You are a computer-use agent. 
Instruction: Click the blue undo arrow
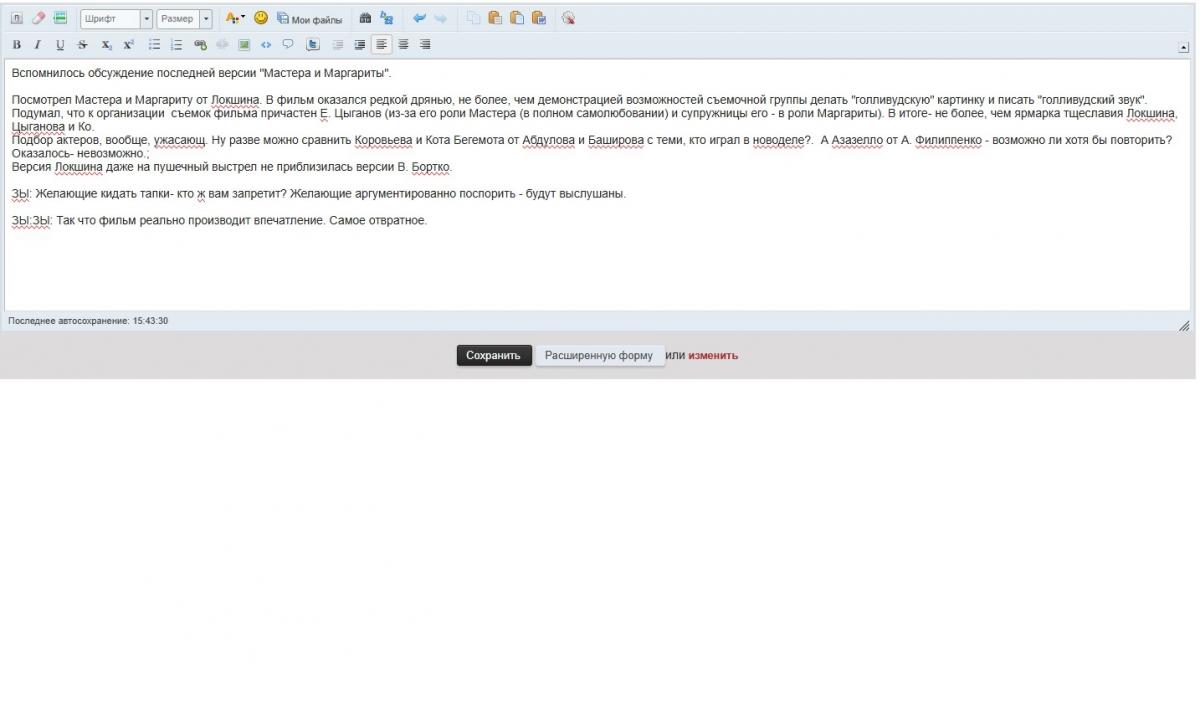pos(419,18)
